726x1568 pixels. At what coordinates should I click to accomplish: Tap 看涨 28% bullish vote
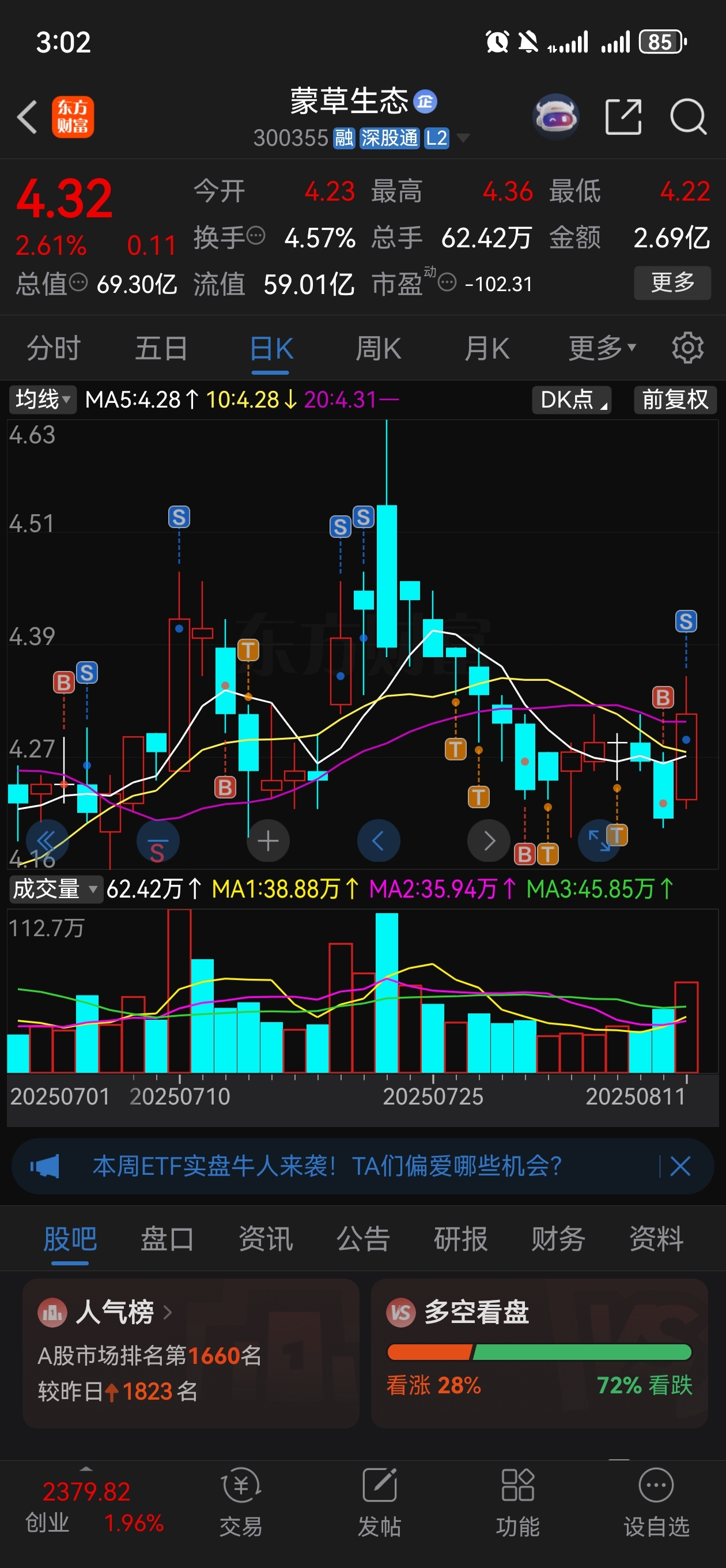[x=433, y=1385]
